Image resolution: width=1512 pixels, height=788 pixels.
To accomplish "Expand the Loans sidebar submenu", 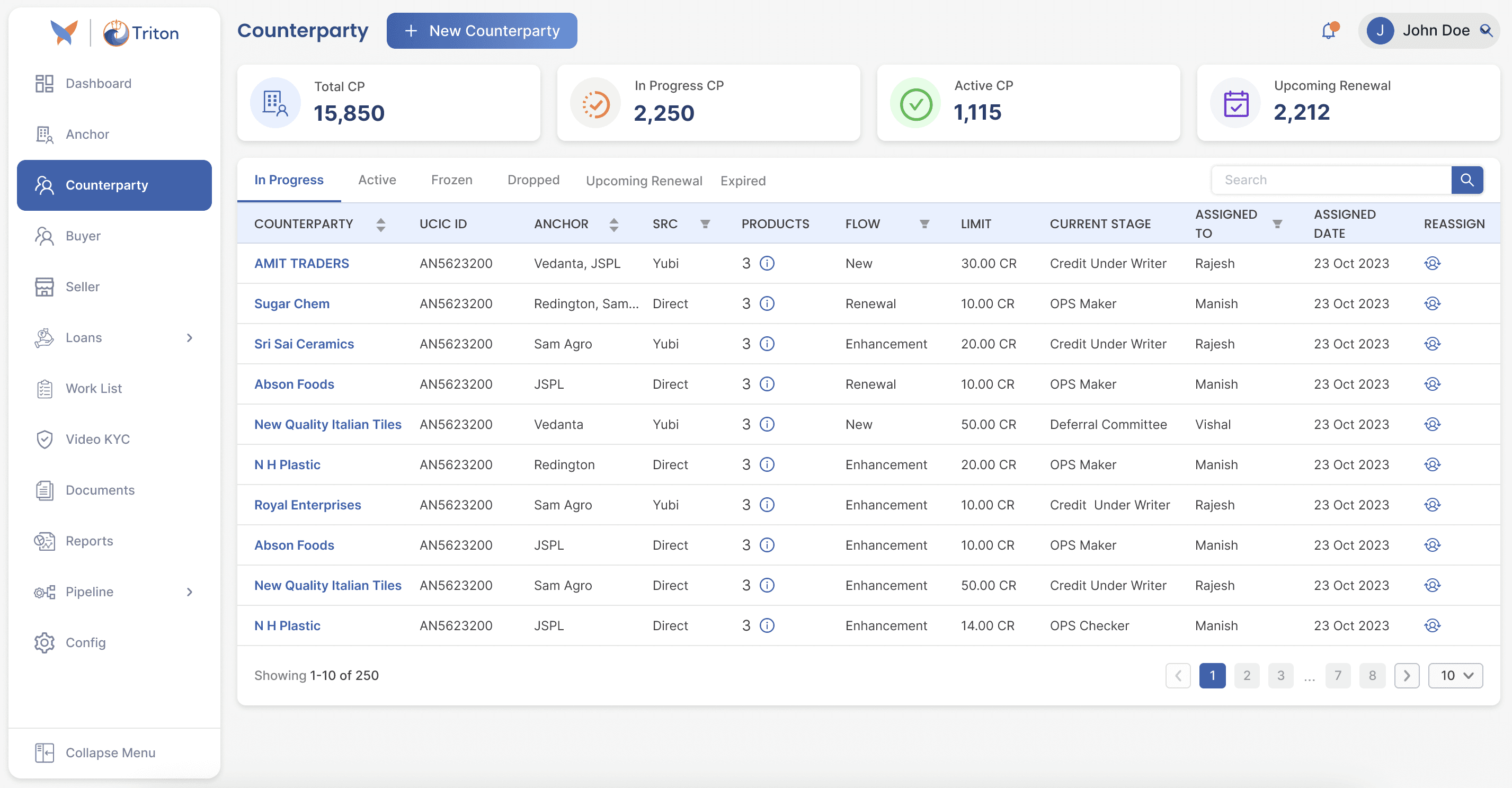I will click(189, 337).
